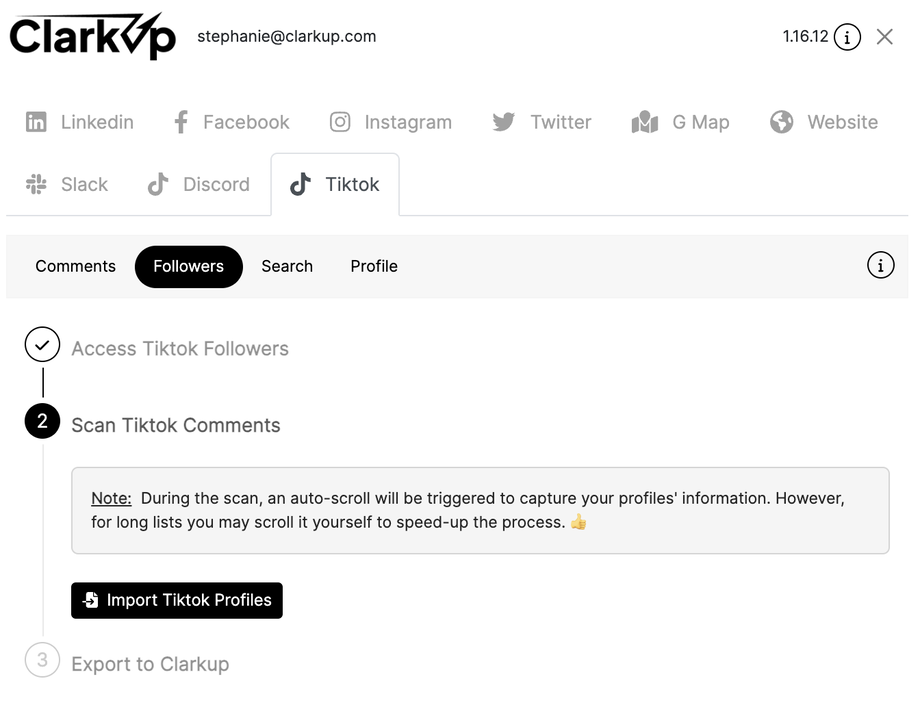Click the Import Tiktok Profiles button
920x720 pixels.
[177, 600]
